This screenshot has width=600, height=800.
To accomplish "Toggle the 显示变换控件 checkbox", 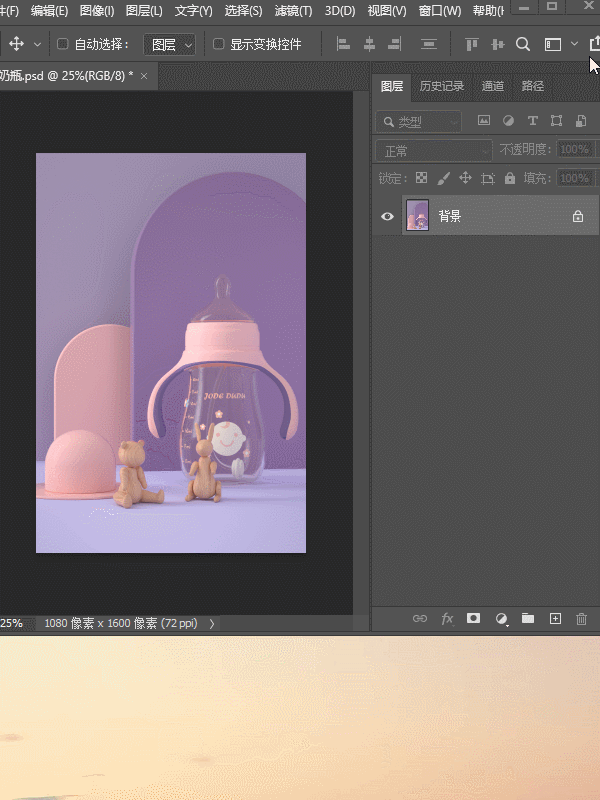I will click(x=218, y=44).
